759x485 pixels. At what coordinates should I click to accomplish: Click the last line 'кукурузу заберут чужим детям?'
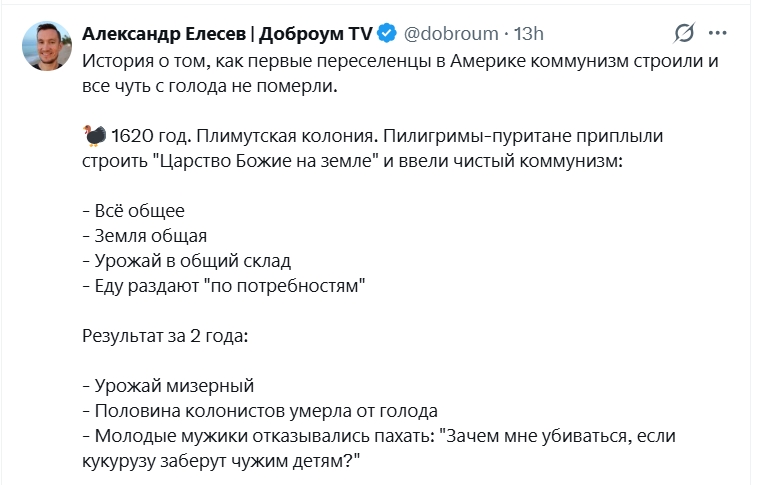[220, 461]
